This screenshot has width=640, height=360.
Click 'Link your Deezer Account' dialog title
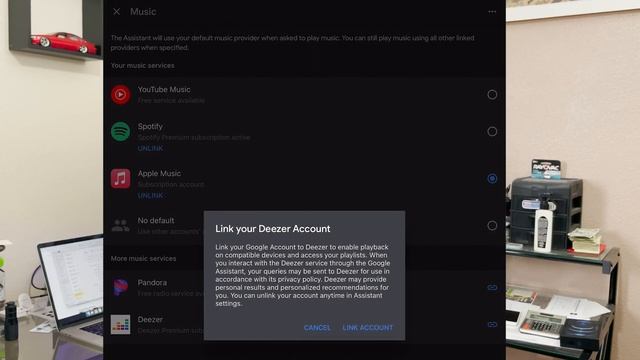click(273, 229)
